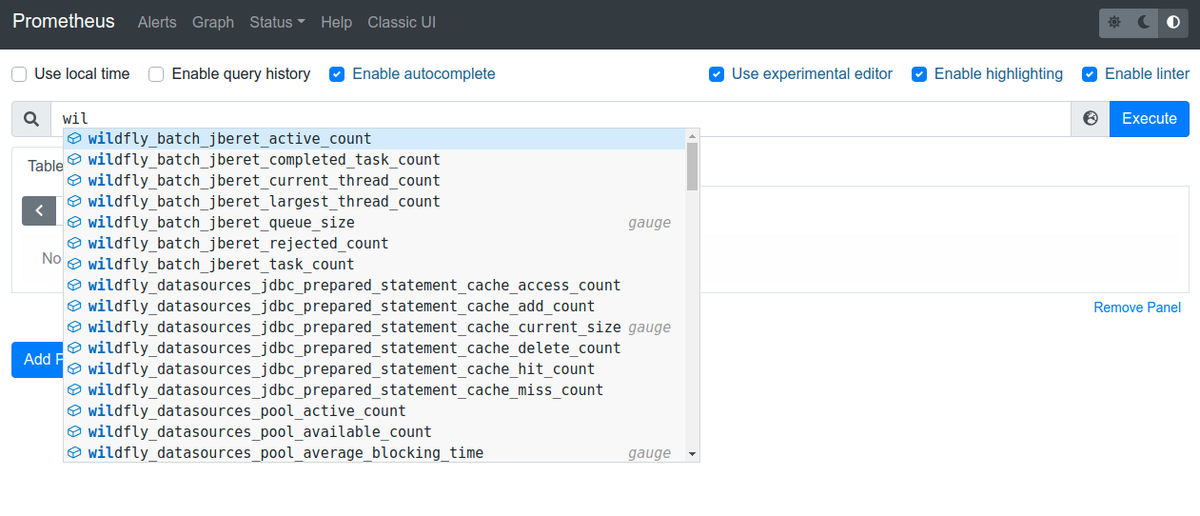1200x516 pixels.
Task: Select suggestion wildfly_batch_jberet_completed_task_count
Action: (x=374, y=160)
